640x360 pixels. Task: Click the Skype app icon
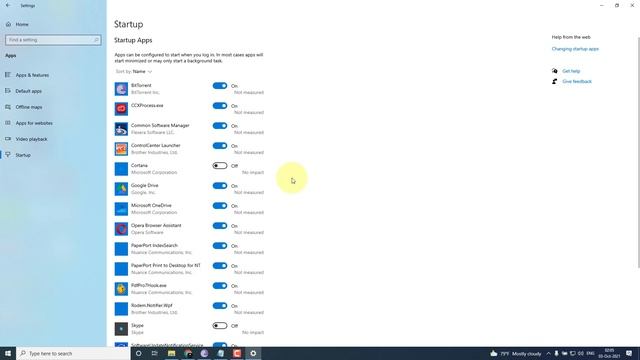121,329
